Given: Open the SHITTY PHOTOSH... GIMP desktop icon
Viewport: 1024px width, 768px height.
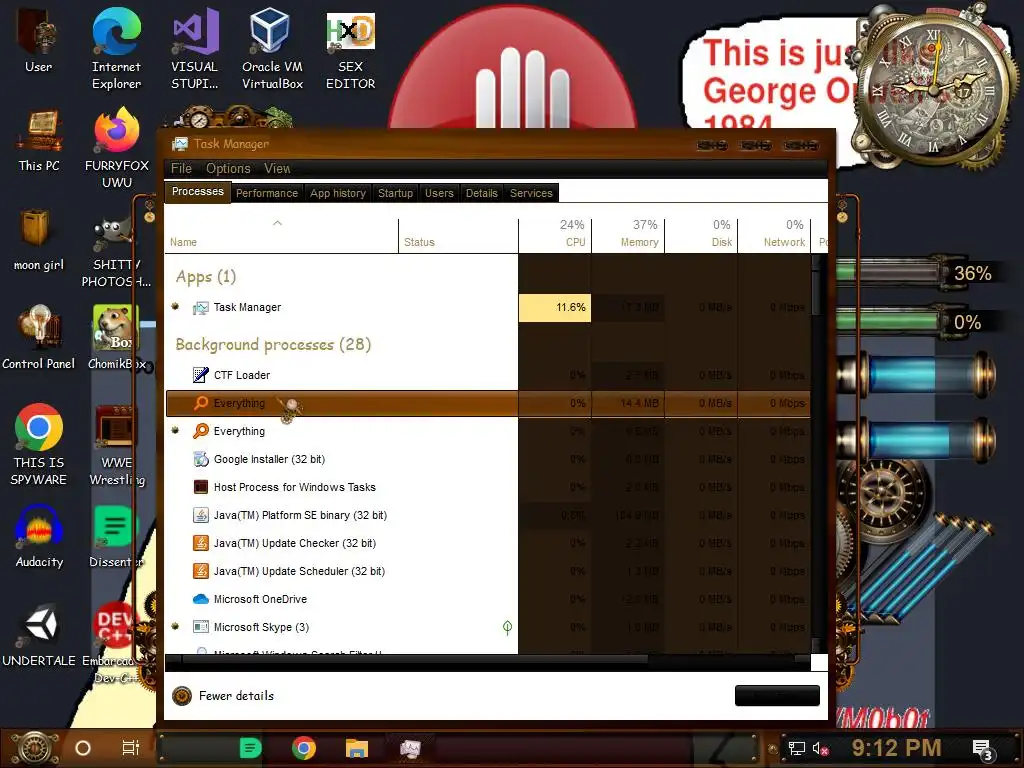Looking at the screenshot, I should (116, 253).
